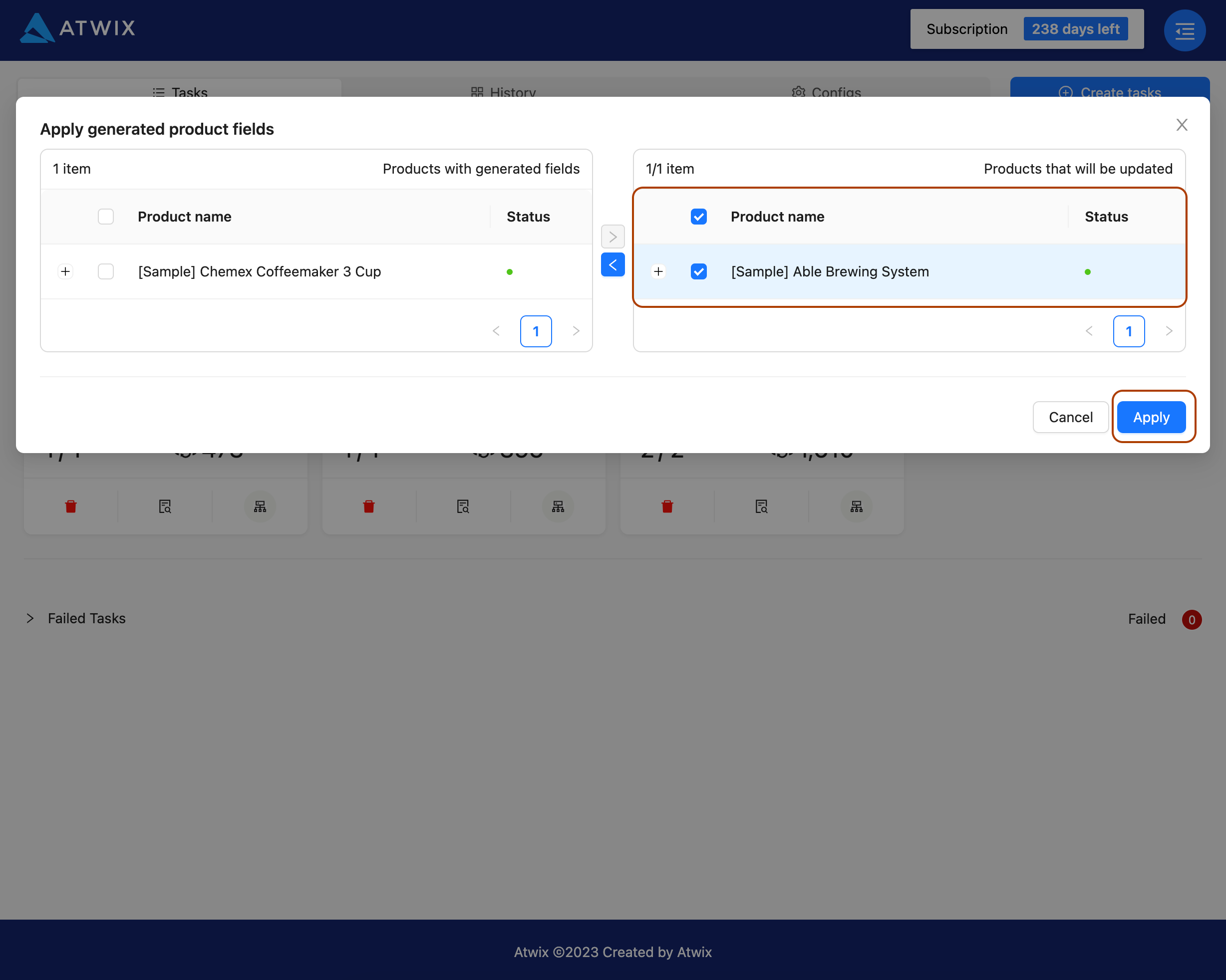This screenshot has height=980, width=1226.
Task: Click the third card's red trash icon
Action: pos(667,506)
